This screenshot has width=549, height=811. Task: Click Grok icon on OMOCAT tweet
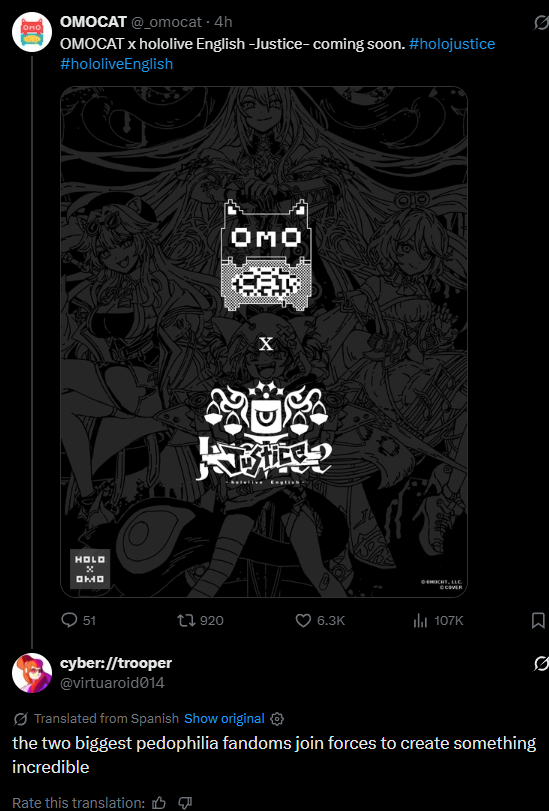pyautogui.click(x=541, y=23)
